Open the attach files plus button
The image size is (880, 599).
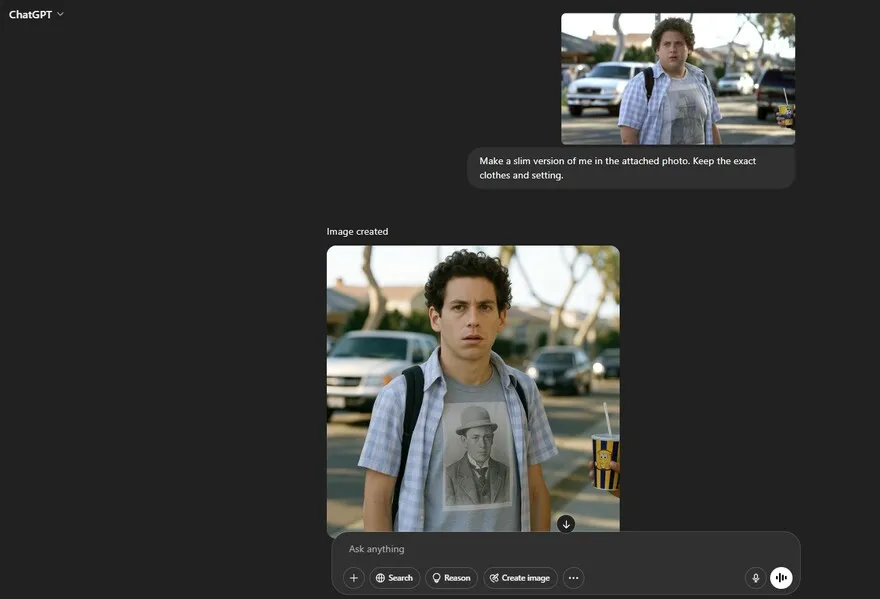tap(353, 578)
